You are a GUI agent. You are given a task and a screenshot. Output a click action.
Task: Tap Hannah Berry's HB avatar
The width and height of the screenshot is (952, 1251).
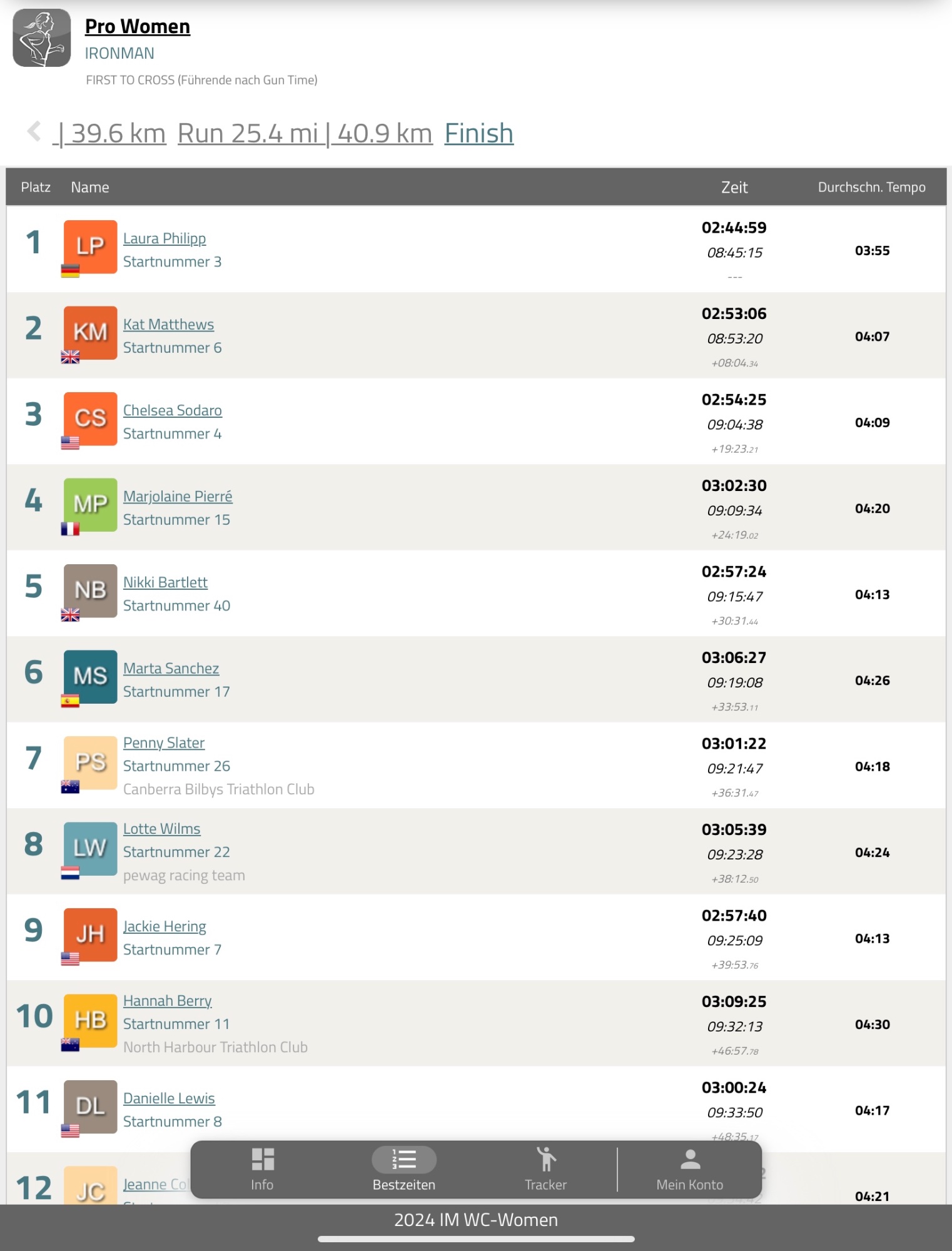pyautogui.click(x=90, y=1021)
